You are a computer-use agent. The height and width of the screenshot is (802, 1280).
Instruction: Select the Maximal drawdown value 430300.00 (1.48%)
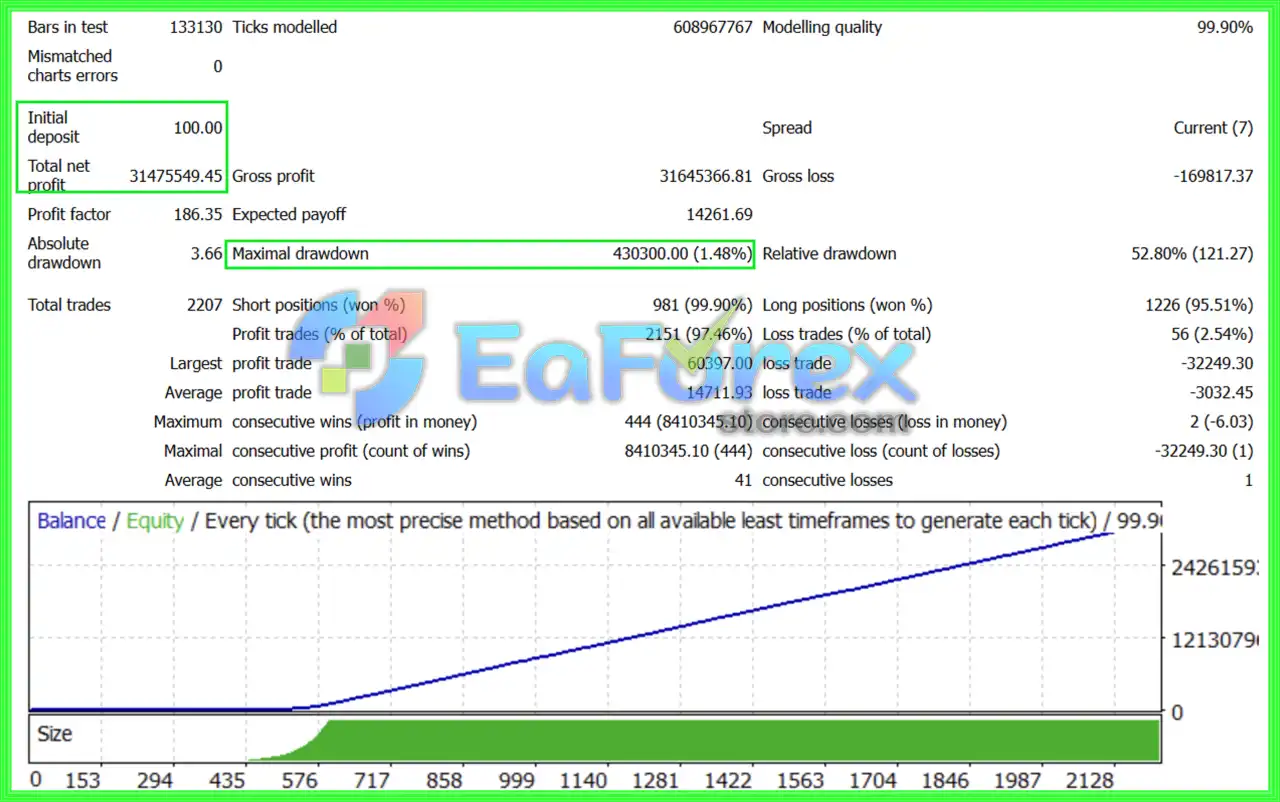pyautogui.click(x=682, y=254)
